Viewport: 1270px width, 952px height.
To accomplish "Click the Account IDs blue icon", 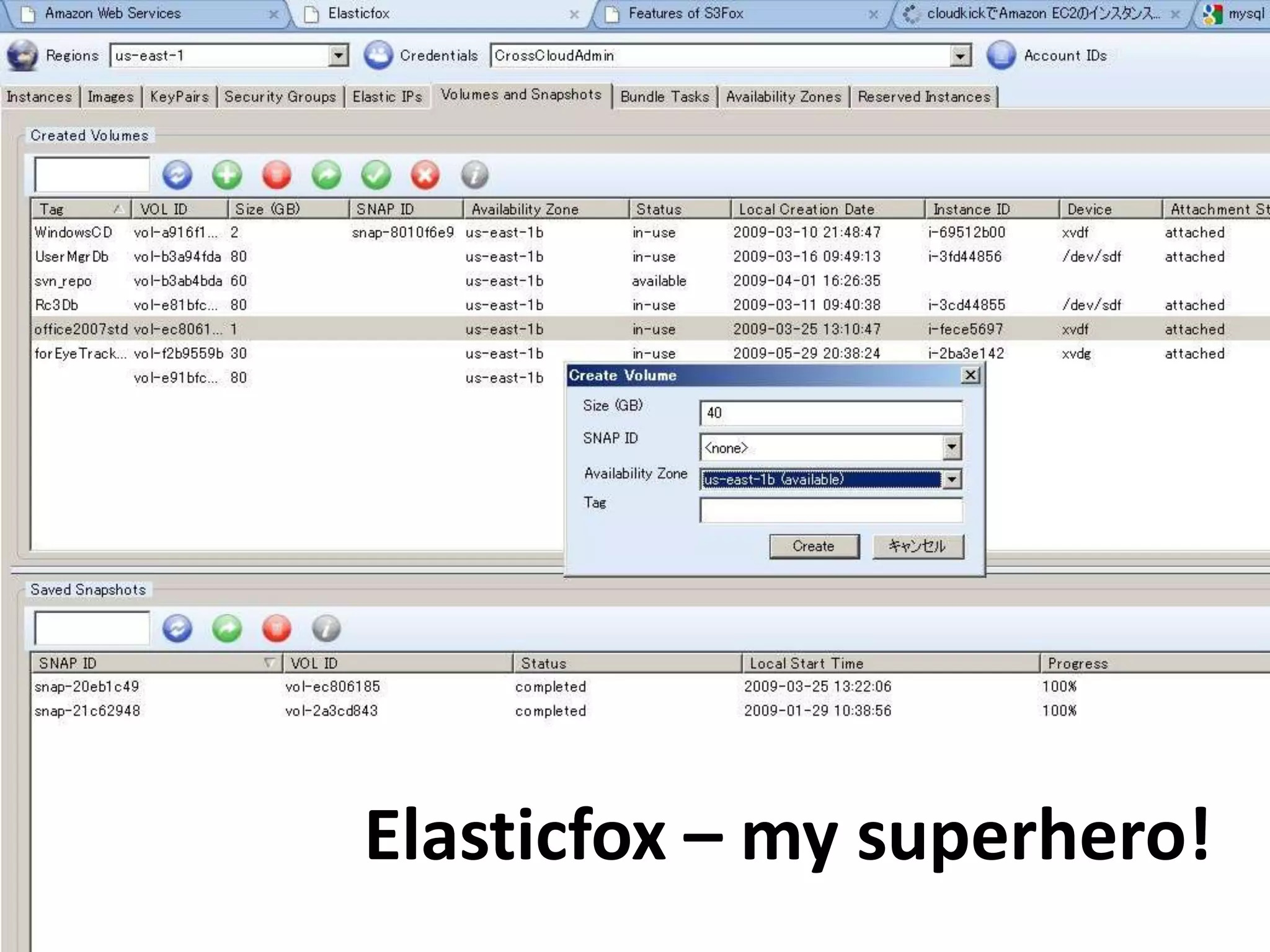I will (x=1001, y=56).
